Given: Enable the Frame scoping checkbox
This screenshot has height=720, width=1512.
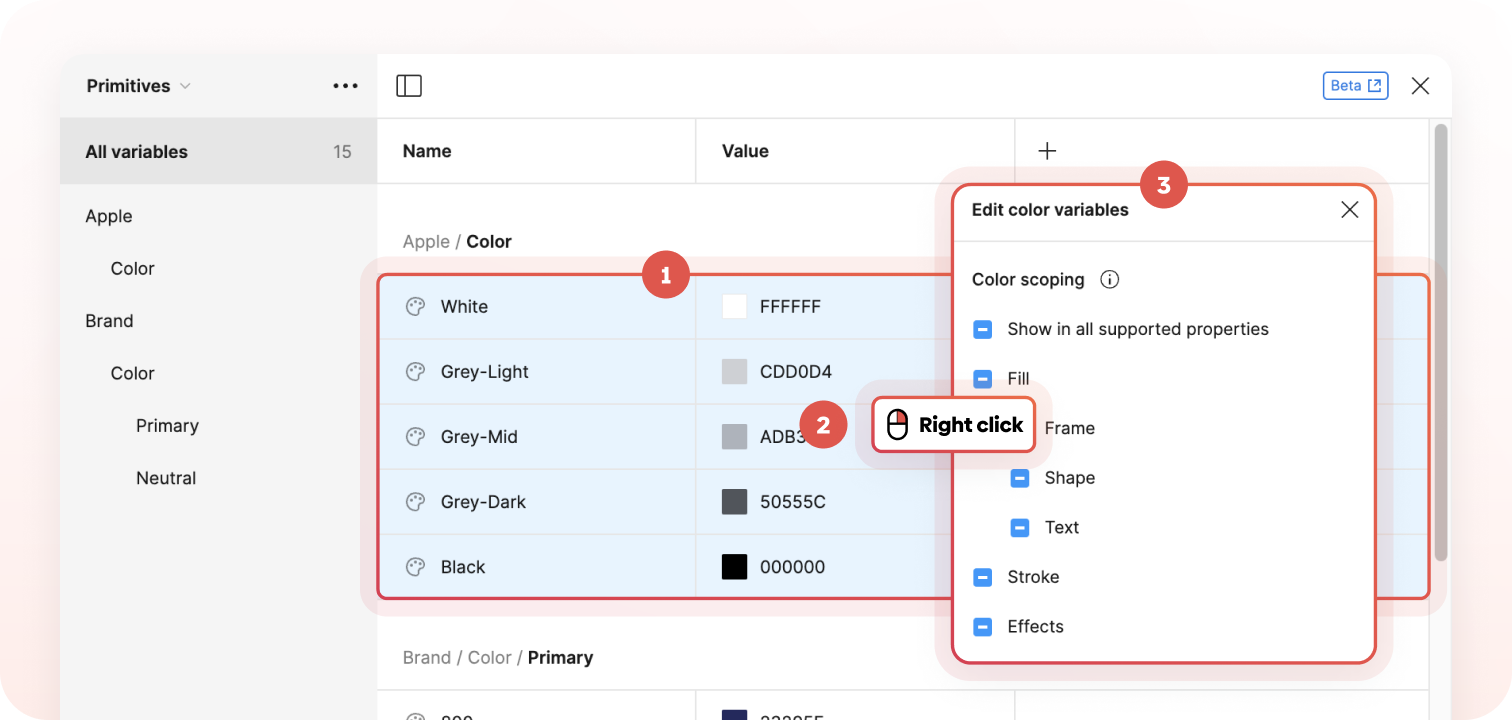Looking at the screenshot, I should 1021,428.
